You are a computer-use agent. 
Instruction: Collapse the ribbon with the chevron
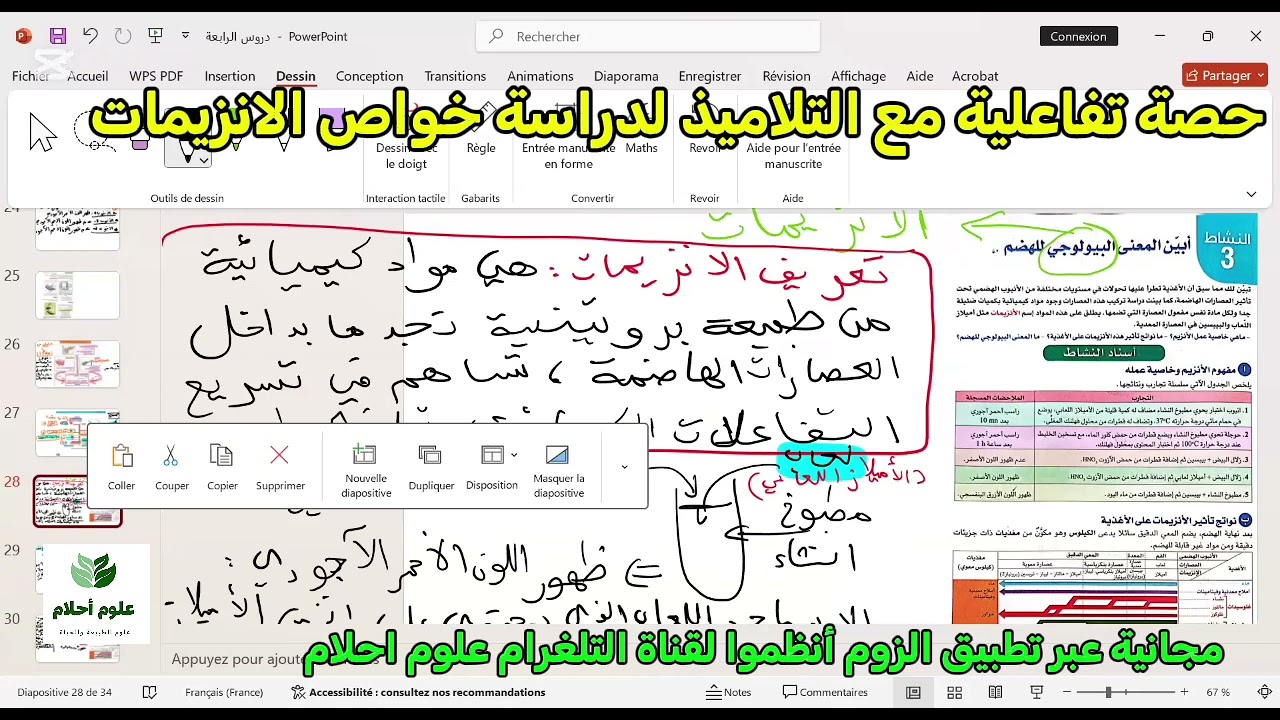click(x=1251, y=194)
